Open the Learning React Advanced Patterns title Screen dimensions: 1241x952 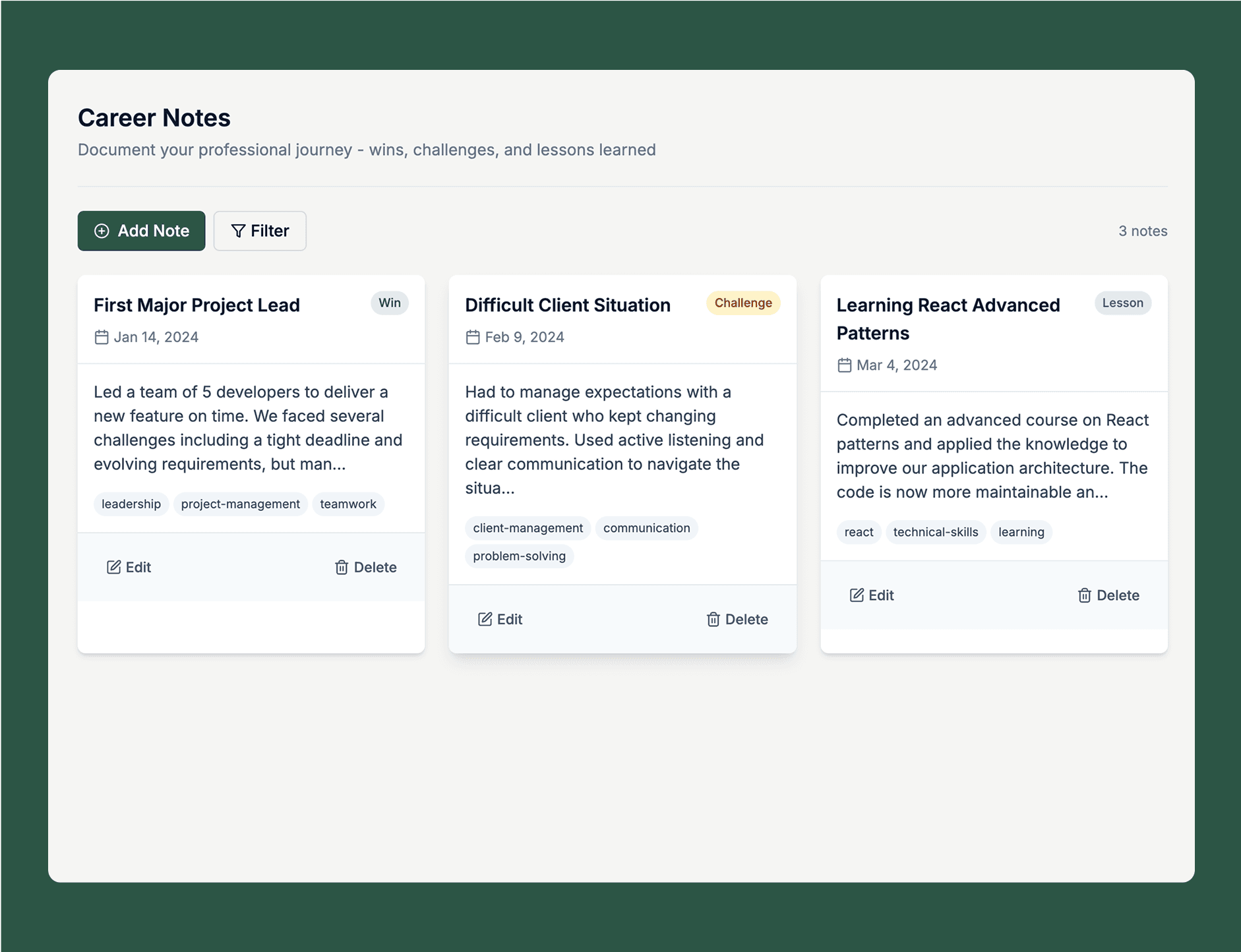tap(948, 319)
